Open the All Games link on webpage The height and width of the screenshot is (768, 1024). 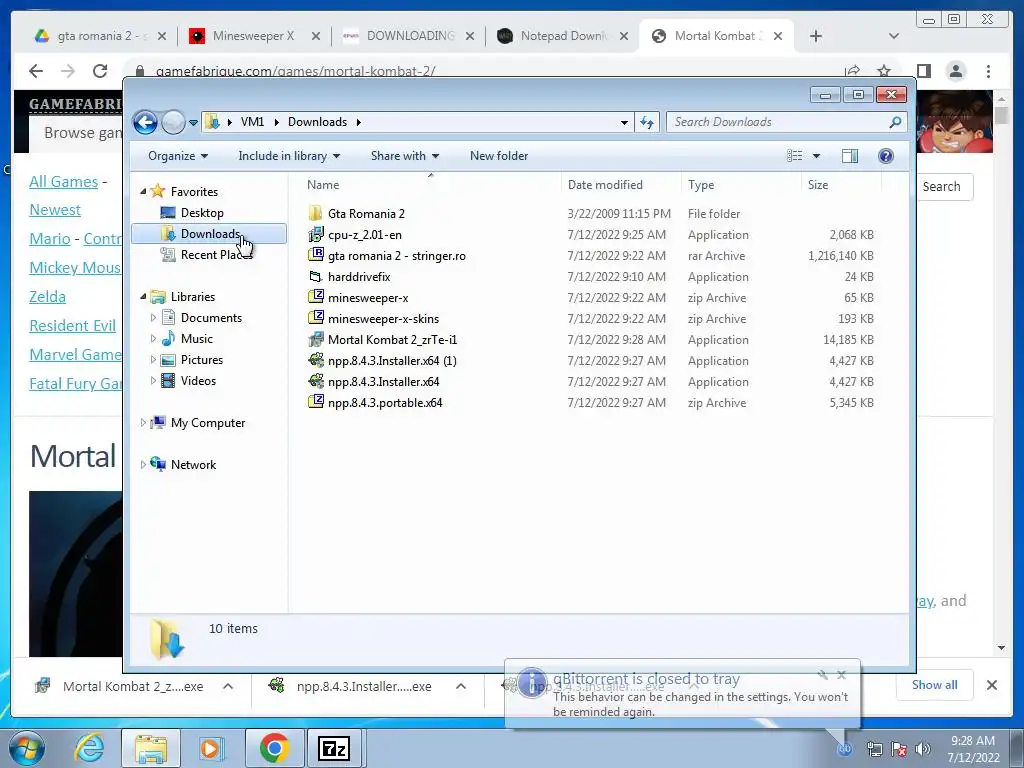point(63,182)
